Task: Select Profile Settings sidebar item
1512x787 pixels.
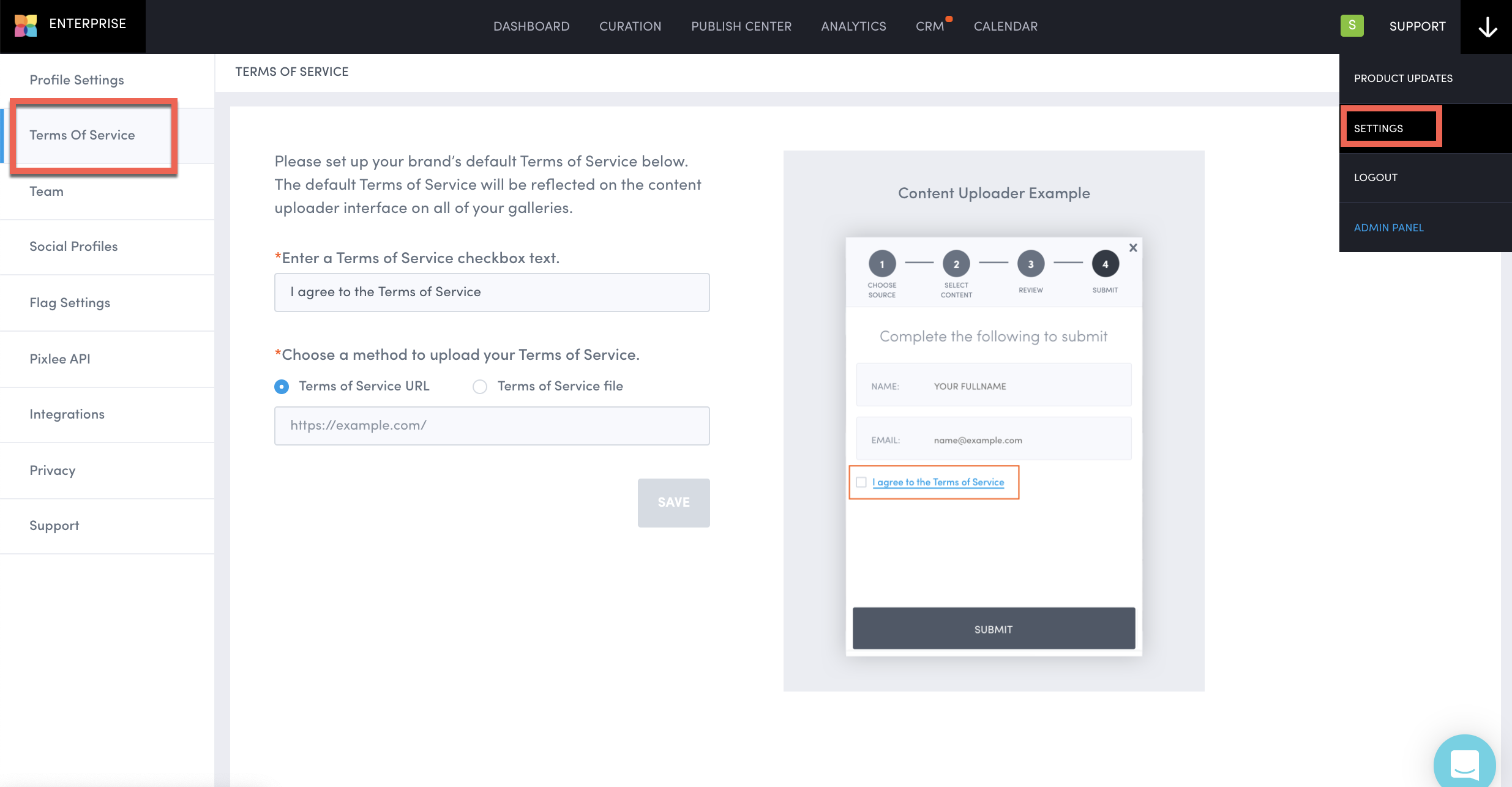Action: coord(76,80)
